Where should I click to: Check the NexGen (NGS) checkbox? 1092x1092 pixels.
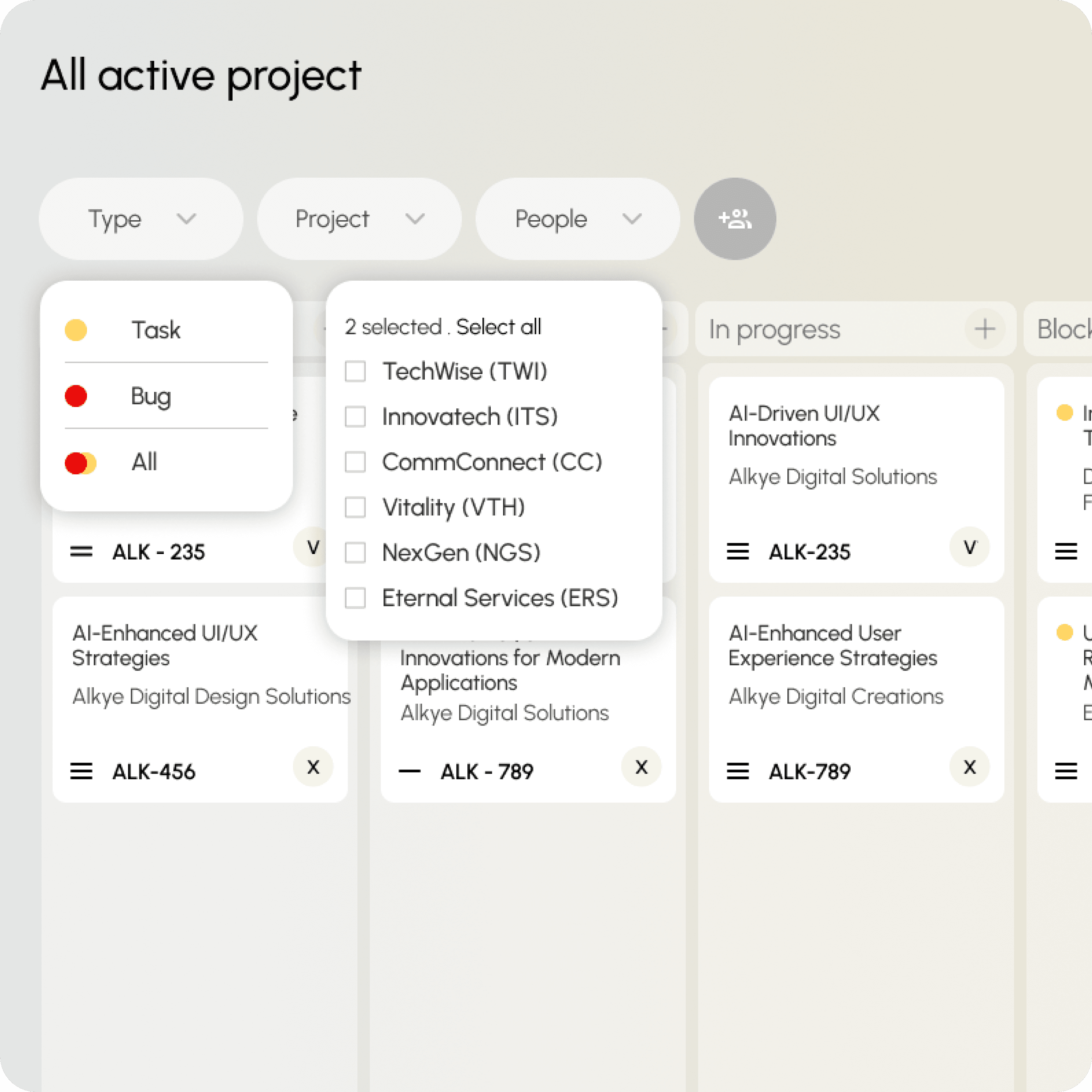pyautogui.click(x=355, y=552)
